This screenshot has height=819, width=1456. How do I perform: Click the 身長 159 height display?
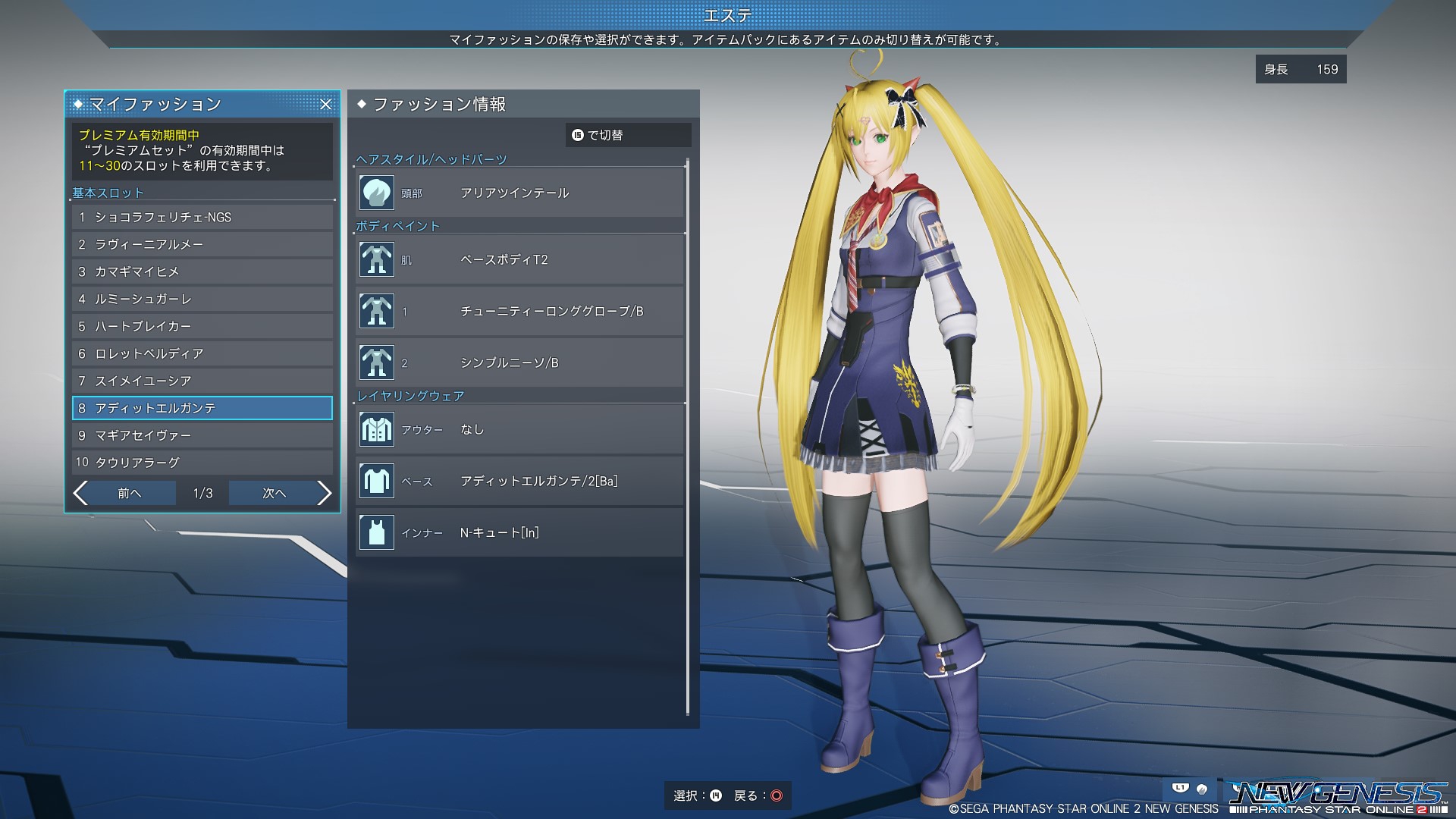[1301, 69]
